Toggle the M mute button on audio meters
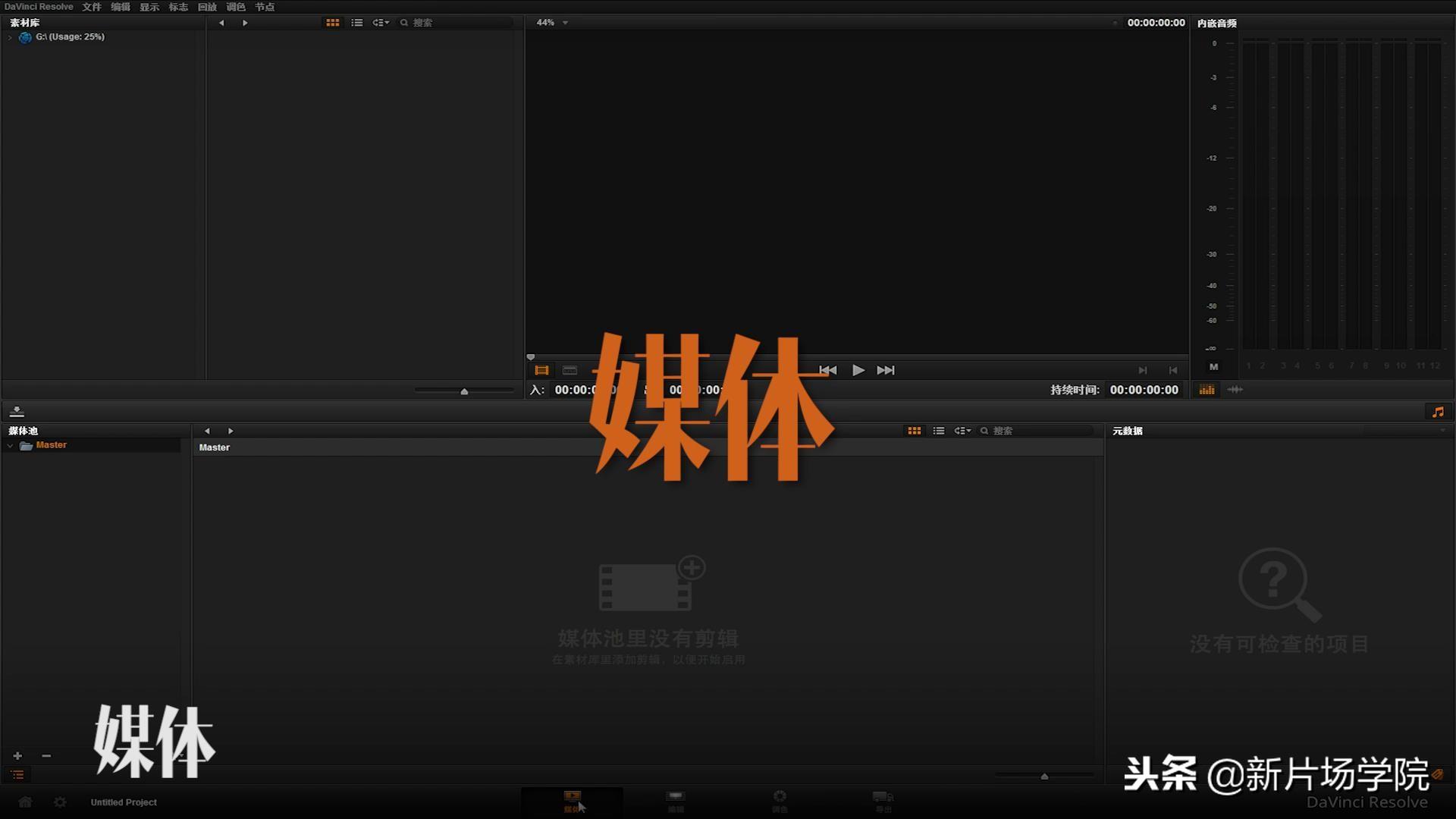Viewport: 1456px width, 819px height. tap(1214, 367)
